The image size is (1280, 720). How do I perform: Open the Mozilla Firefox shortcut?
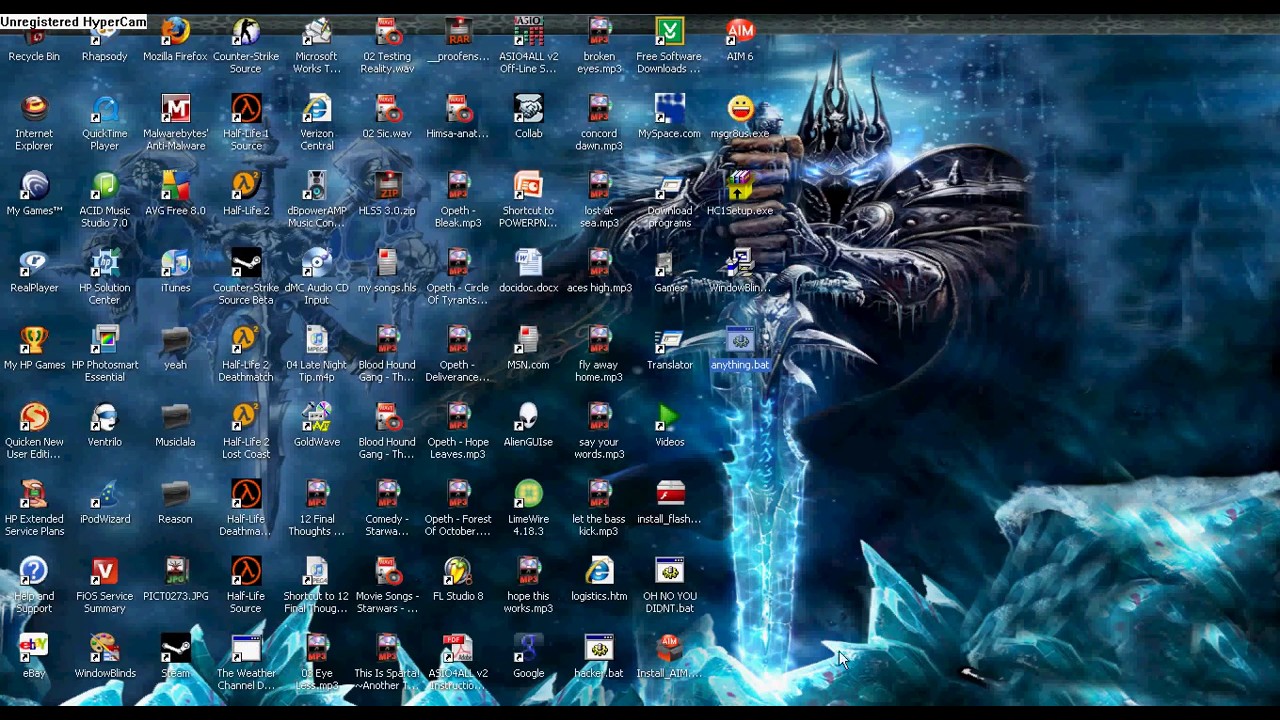[175, 40]
